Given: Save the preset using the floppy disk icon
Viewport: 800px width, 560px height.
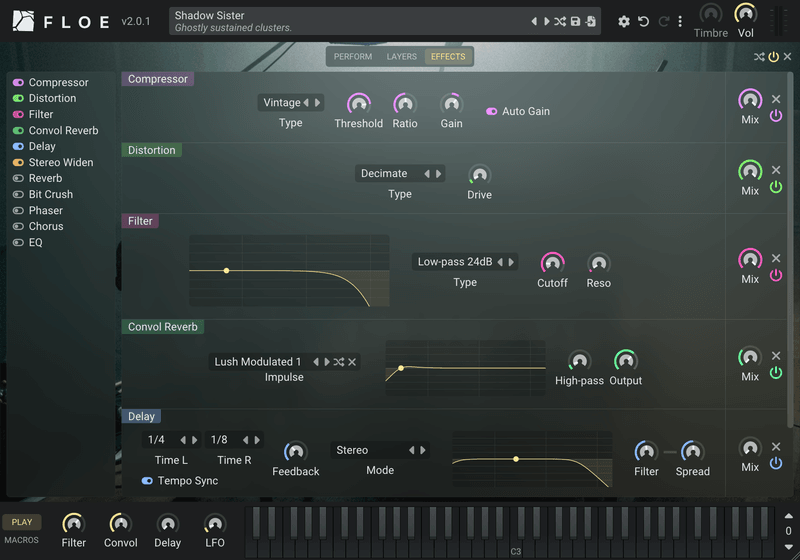Looking at the screenshot, I should [575, 21].
